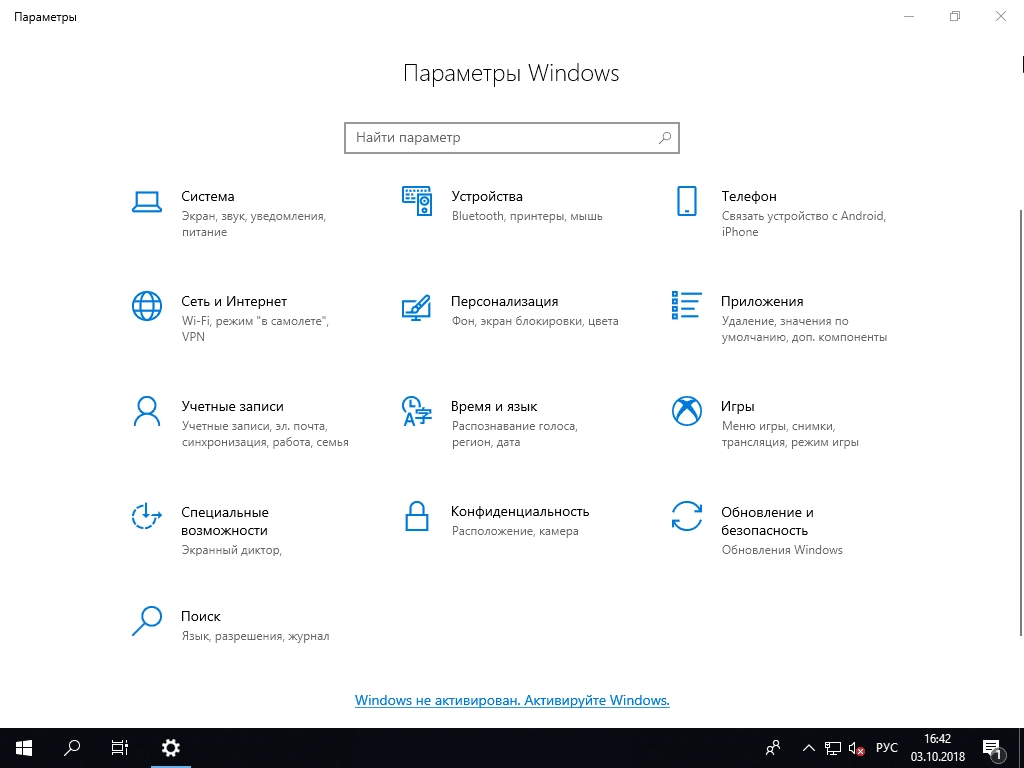Screen dimensions: 1024x768
Task: Click description Язык, разрешения, журнал
Action: 255,636
